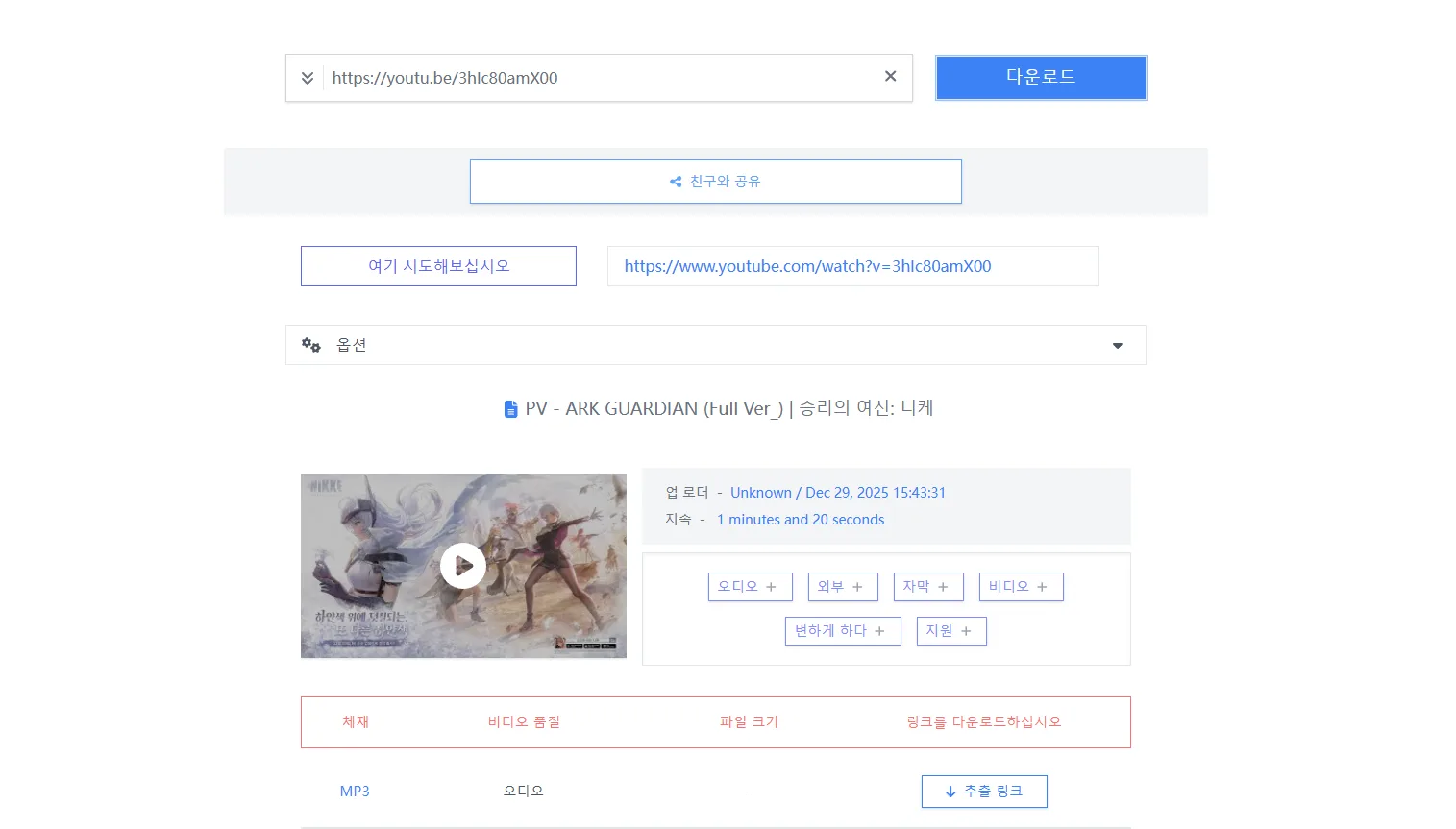Expand the 지원 section
The image size is (1456, 829).
click(x=950, y=630)
